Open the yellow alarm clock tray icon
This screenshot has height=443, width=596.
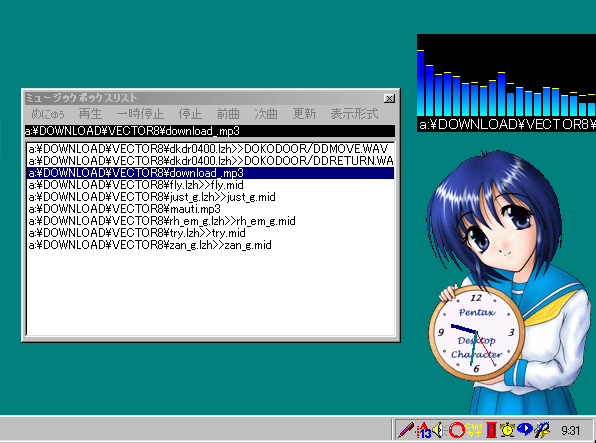coord(507,430)
